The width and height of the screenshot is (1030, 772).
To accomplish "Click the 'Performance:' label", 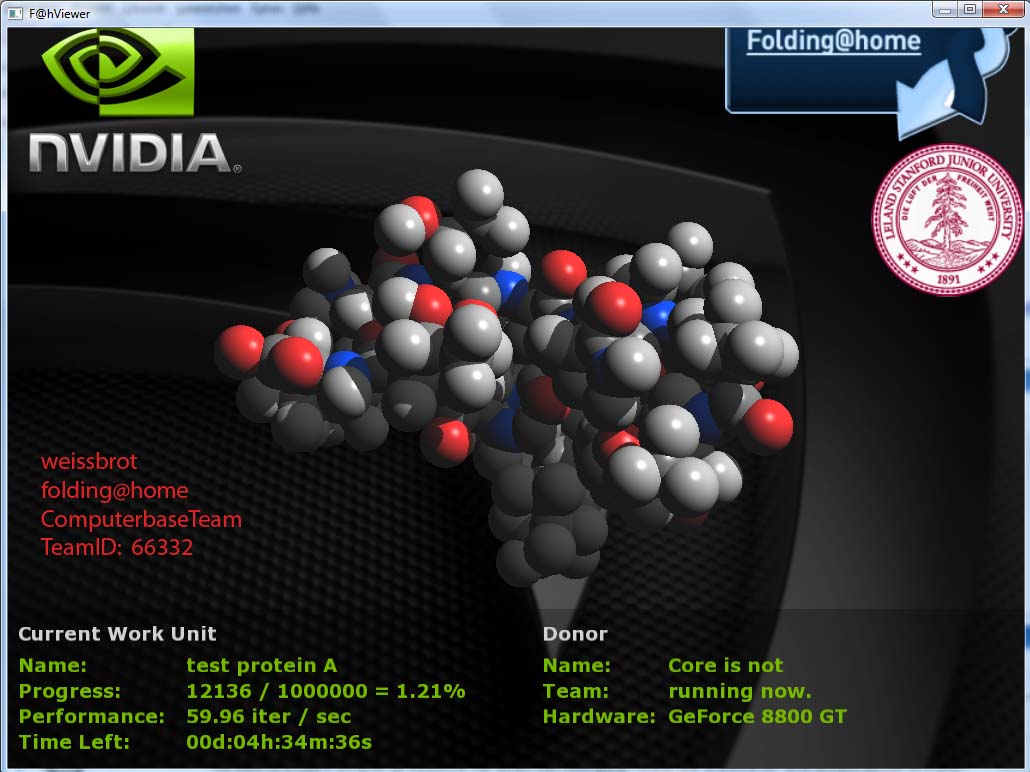I will (x=91, y=716).
